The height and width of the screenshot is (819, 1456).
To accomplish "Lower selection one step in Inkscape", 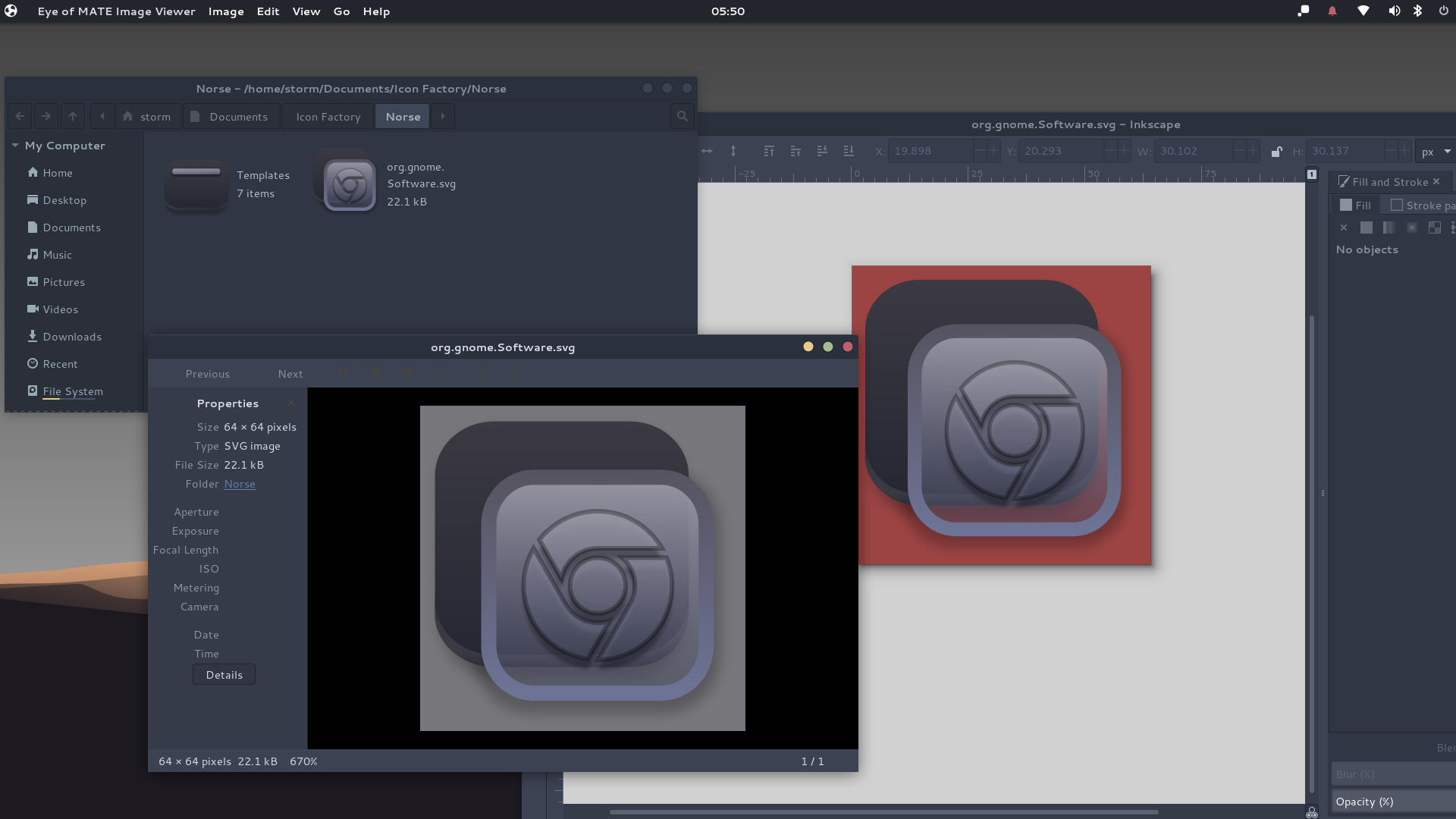I will 822,151.
